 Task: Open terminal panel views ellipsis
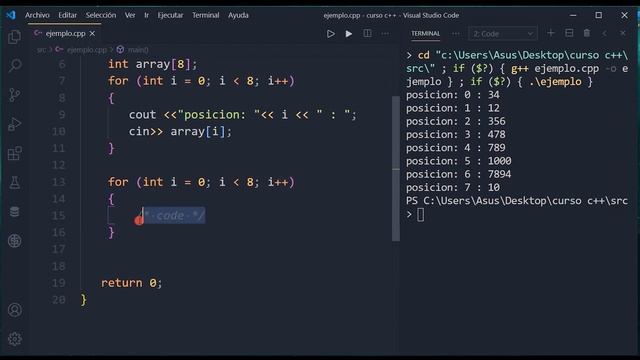(456, 33)
